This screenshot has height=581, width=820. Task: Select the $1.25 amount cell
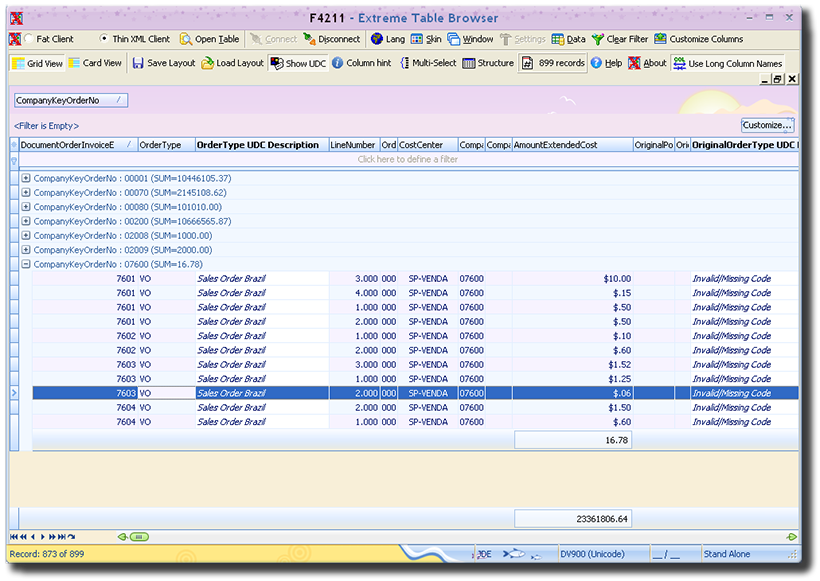pos(572,379)
